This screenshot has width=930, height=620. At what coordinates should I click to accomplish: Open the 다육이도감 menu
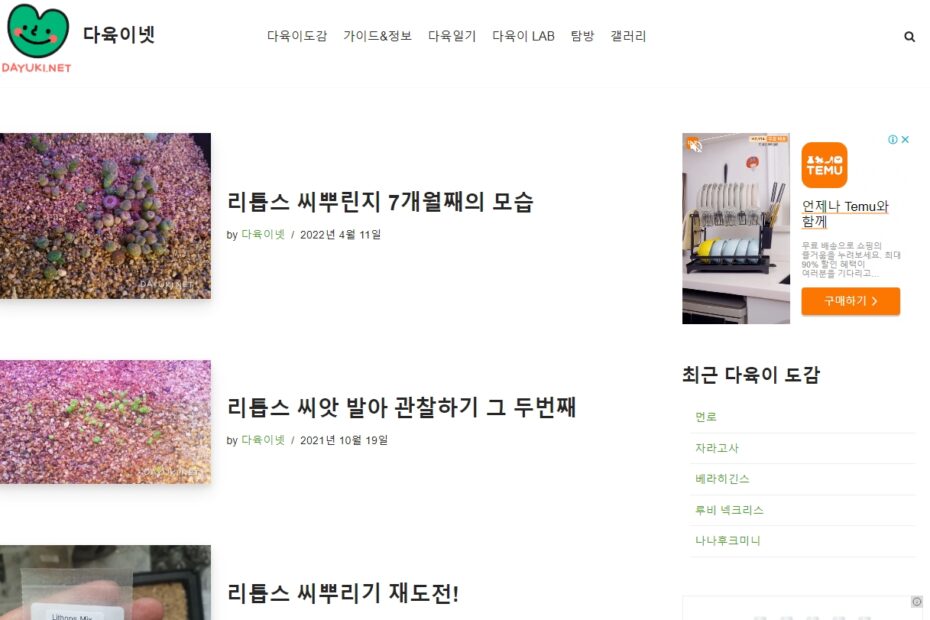[x=297, y=36]
